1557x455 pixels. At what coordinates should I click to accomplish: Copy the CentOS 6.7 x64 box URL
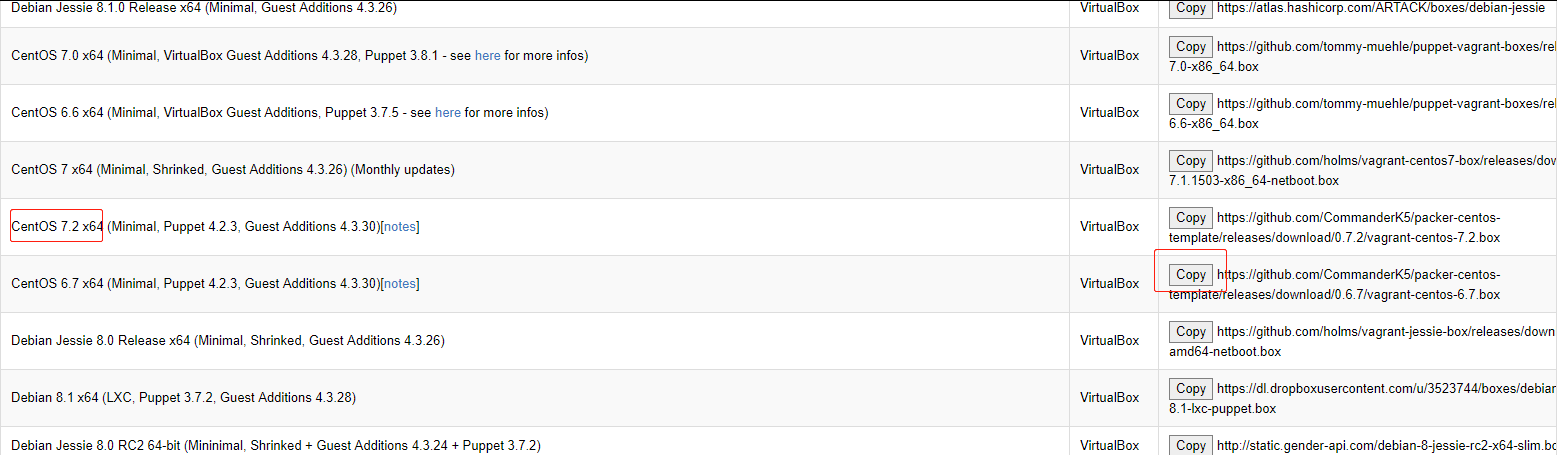pos(1190,275)
